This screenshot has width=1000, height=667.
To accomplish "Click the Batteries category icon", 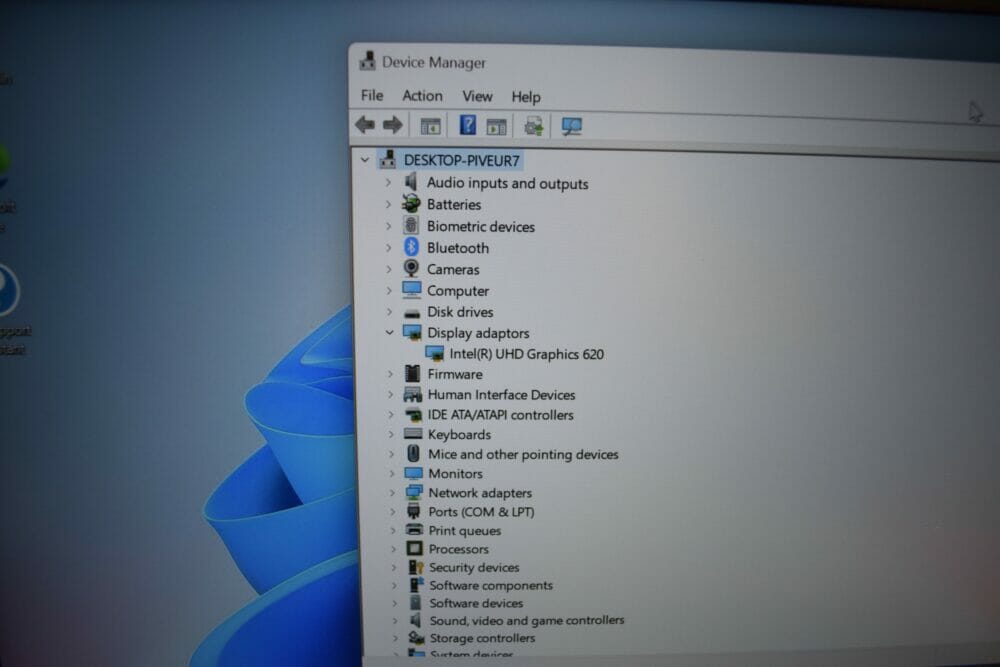I will pyautogui.click(x=411, y=204).
